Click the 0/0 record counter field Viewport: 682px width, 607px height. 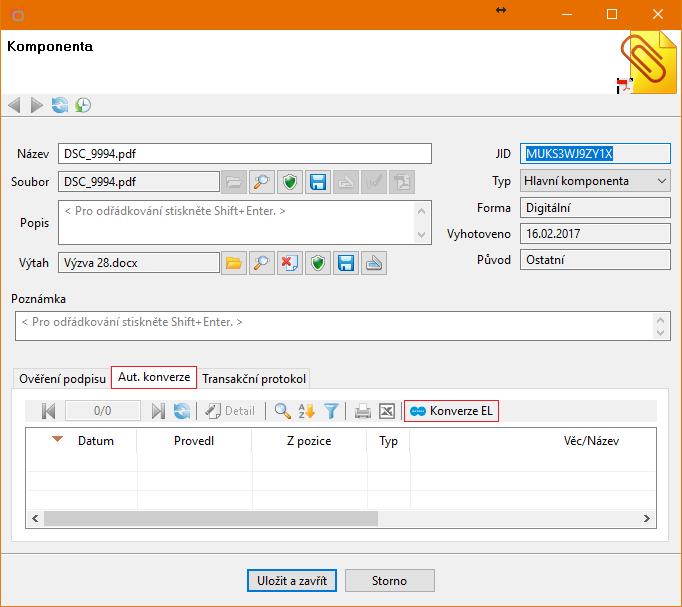[103, 411]
